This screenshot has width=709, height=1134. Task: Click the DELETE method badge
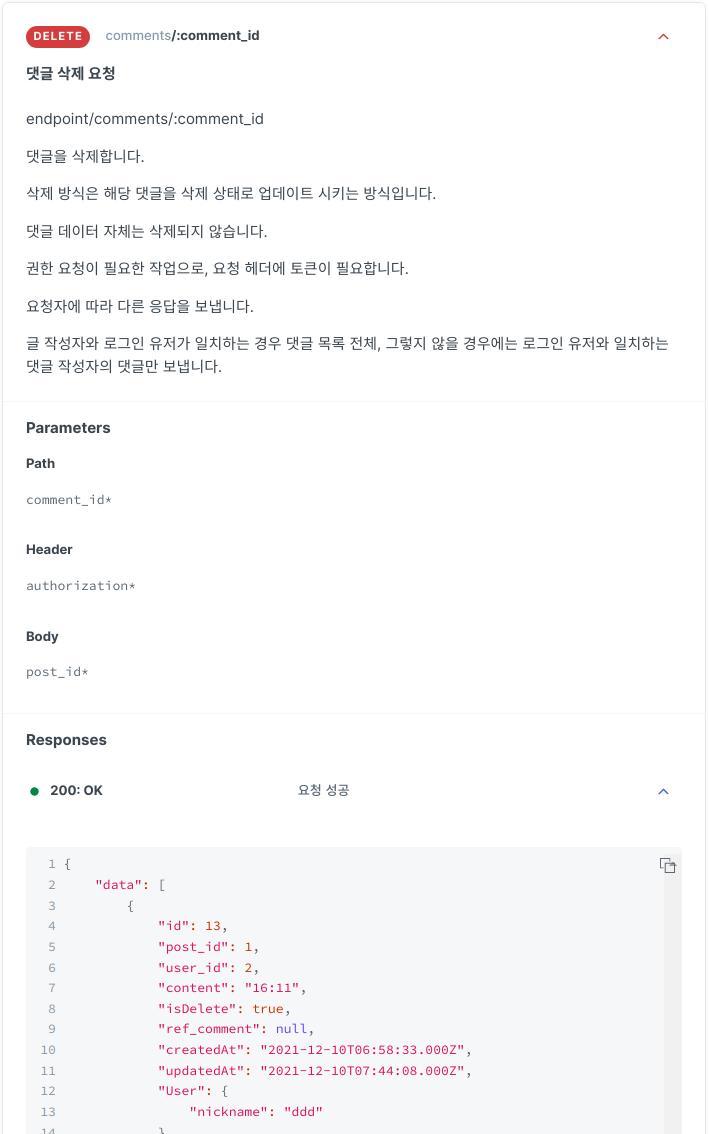click(x=57, y=36)
